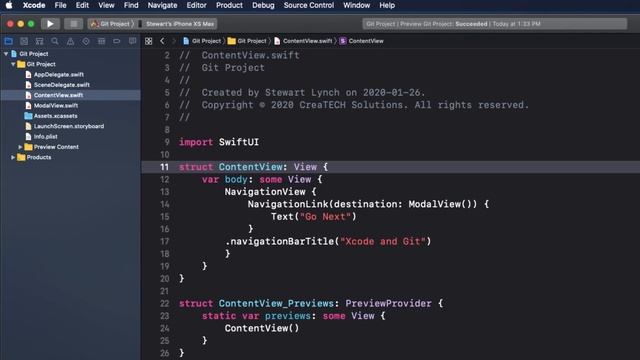Open the Editor menu
The height and width of the screenshot is (360, 640).
click(x=196, y=5)
